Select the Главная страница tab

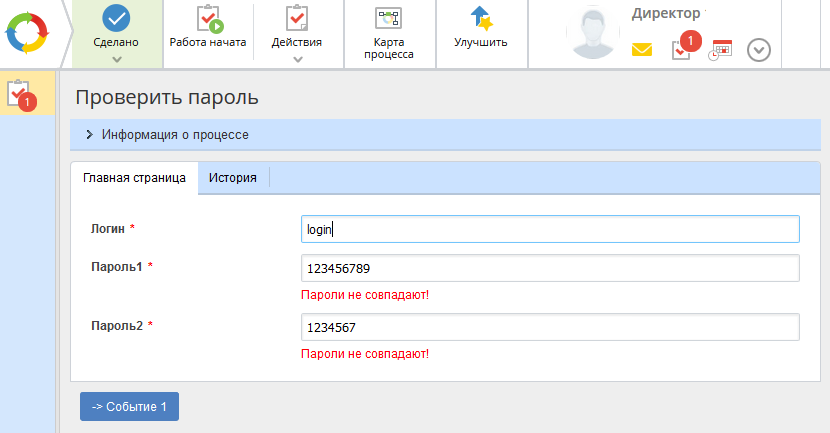134,178
